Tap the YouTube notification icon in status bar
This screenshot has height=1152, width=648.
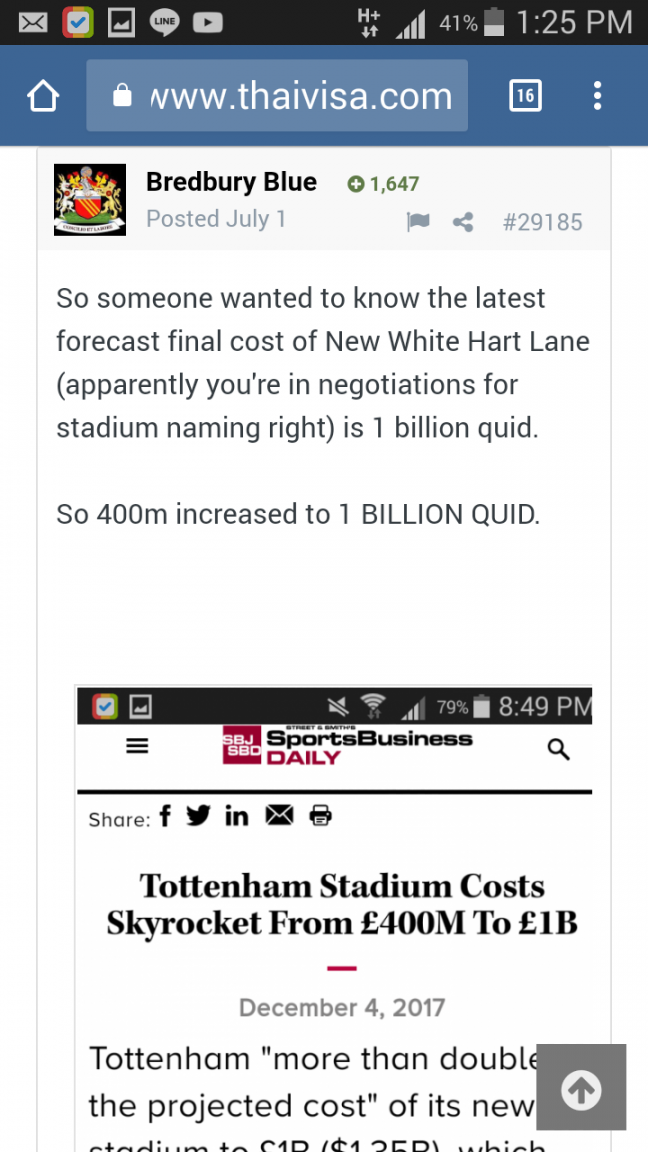(208, 23)
